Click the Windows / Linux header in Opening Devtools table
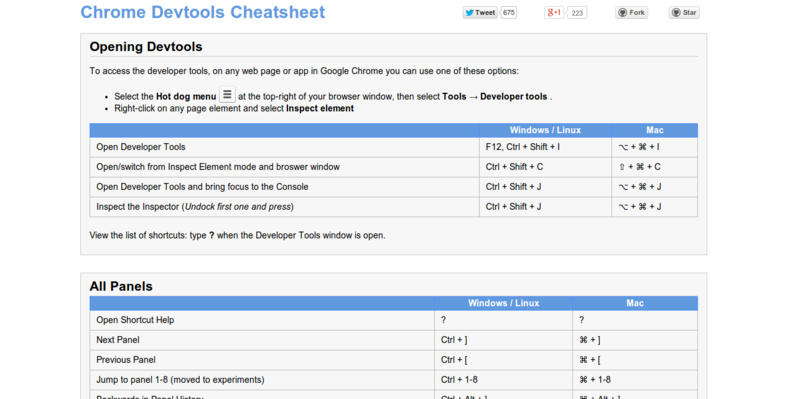800x399 pixels. tap(545, 130)
